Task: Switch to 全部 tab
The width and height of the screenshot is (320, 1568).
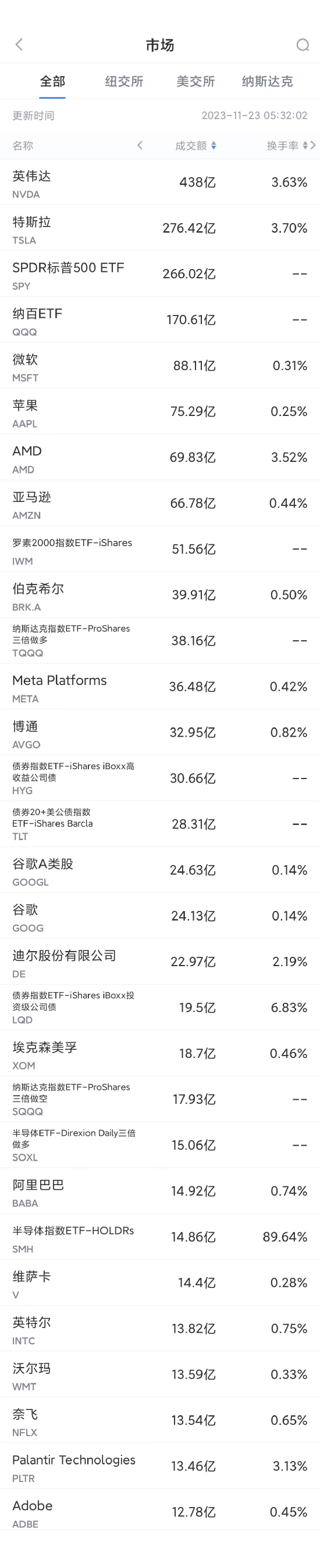Action: pyautogui.click(x=52, y=81)
